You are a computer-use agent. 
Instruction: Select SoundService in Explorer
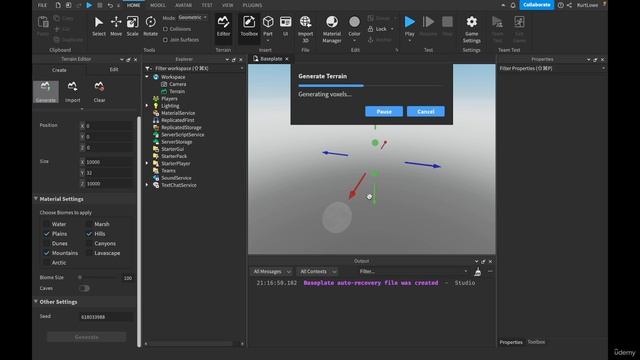[x=176, y=178]
